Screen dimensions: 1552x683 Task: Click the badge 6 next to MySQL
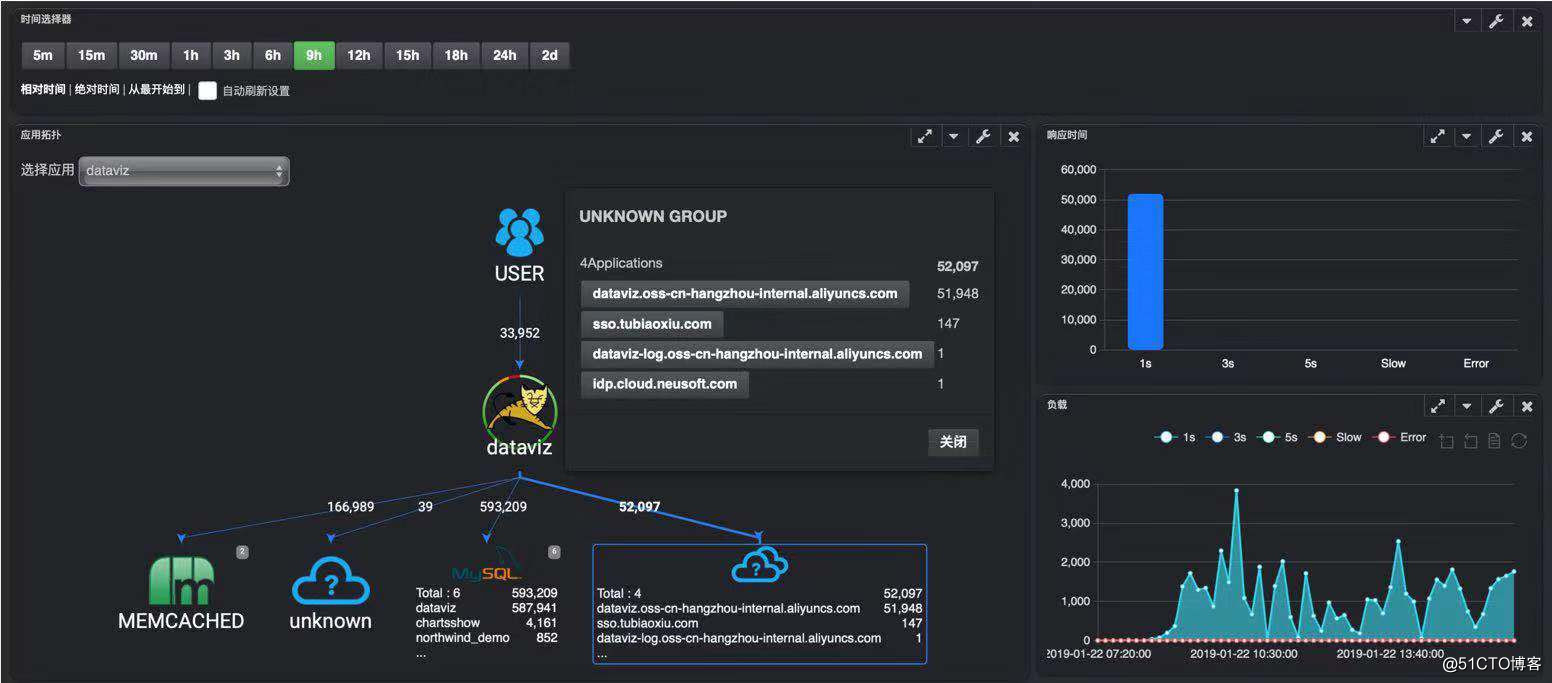coord(554,551)
